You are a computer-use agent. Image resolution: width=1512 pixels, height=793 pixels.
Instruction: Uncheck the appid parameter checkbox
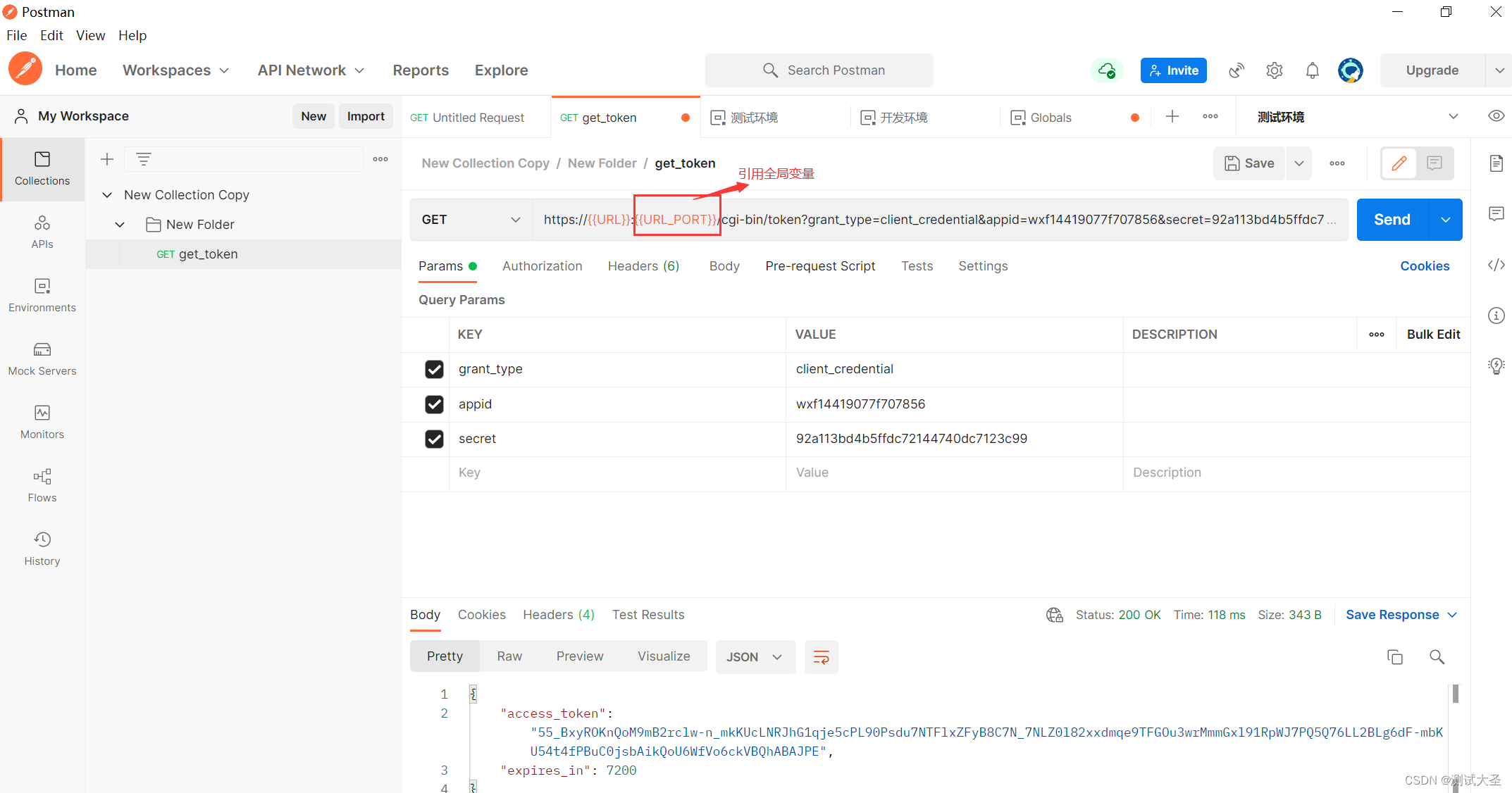434,404
